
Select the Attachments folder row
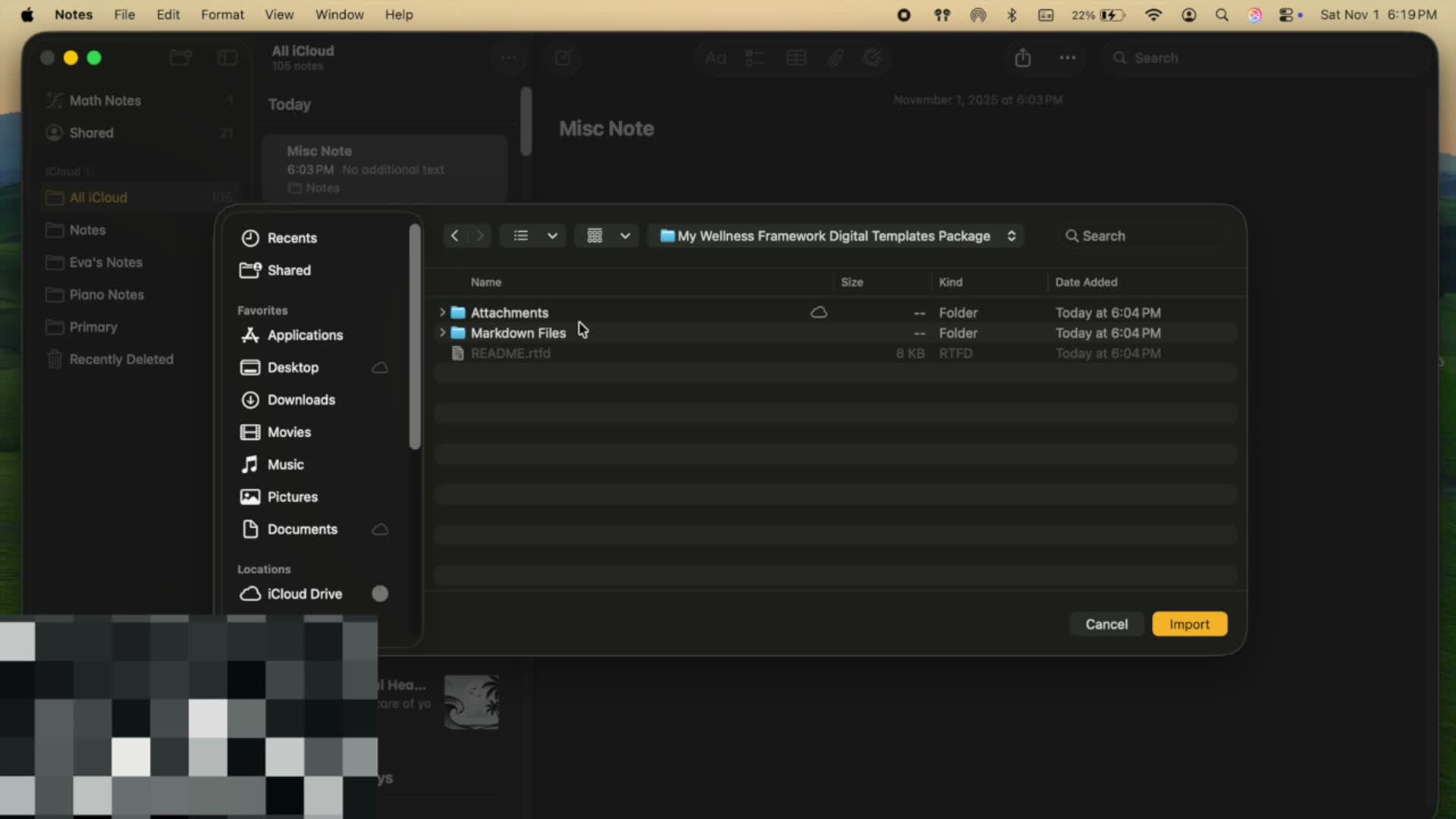(836, 312)
